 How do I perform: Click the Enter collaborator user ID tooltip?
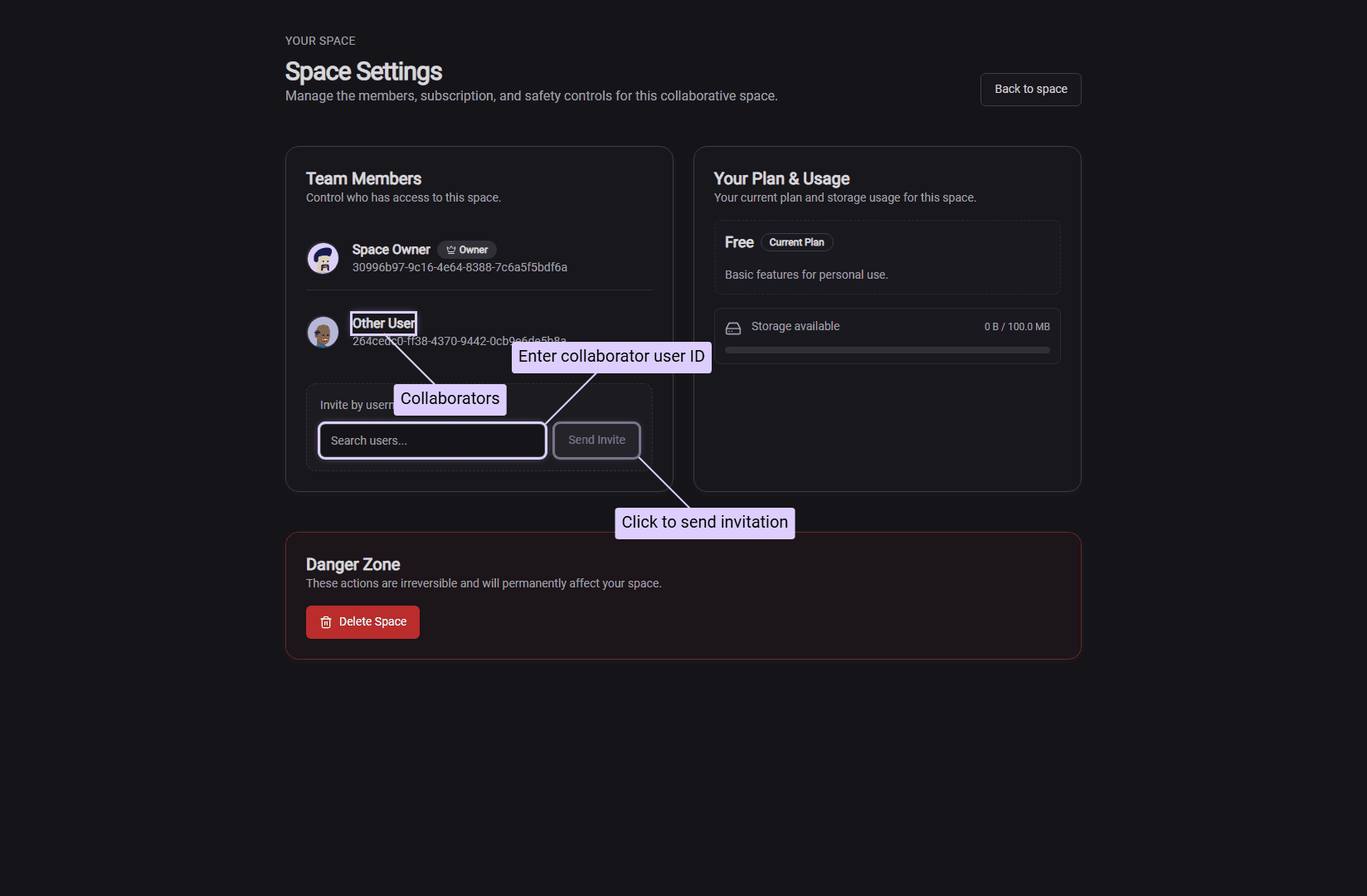[x=611, y=357]
